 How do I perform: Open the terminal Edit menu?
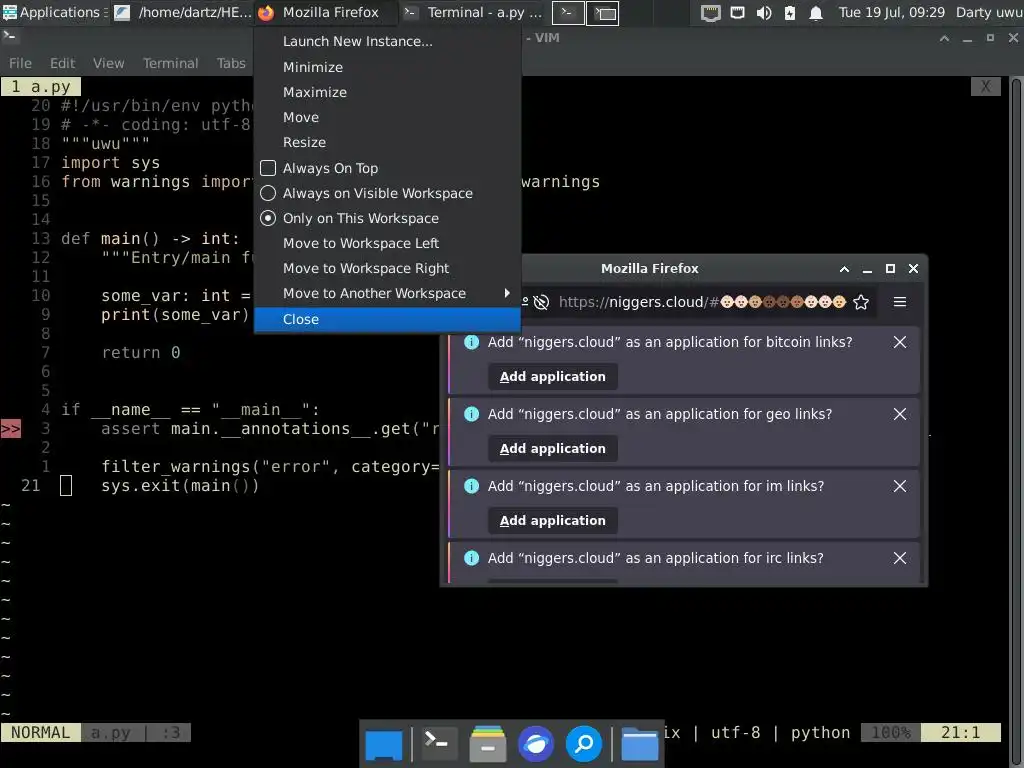[62, 63]
